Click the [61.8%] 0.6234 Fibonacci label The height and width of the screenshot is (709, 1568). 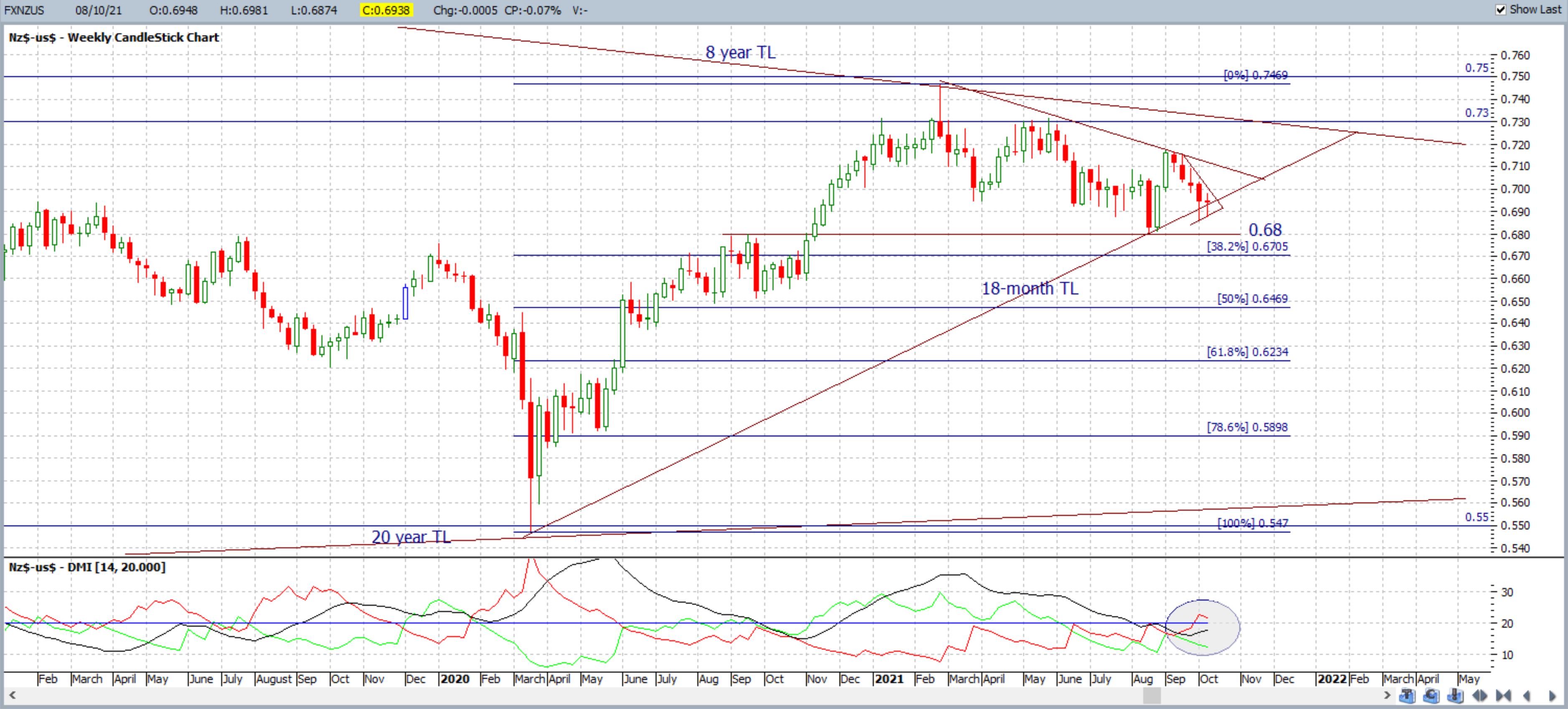(x=1247, y=351)
